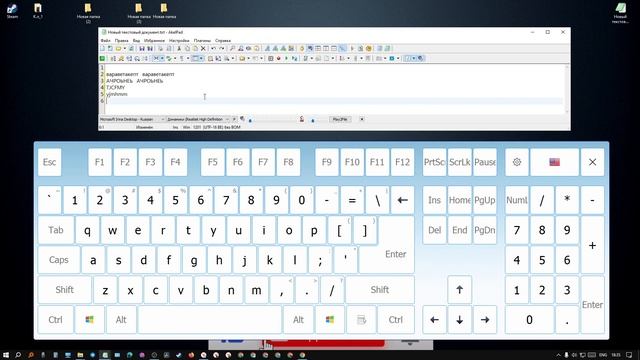Viewport: 640px width, 360px height.
Task: Expand the Microsoft Irina Desktop voice dropdown
Action: coord(162,119)
